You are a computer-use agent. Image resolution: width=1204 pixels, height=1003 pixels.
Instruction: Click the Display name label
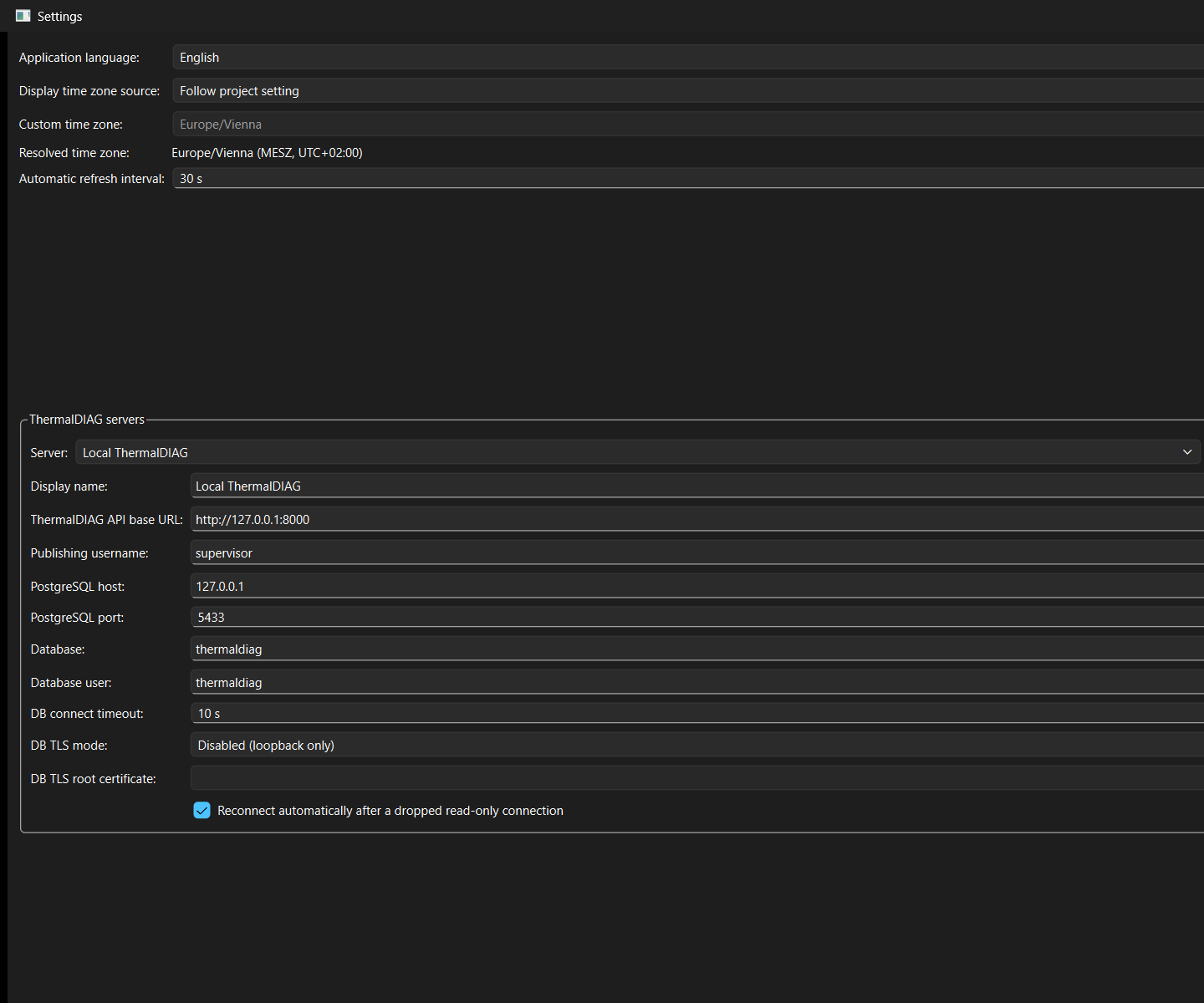(69, 486)
